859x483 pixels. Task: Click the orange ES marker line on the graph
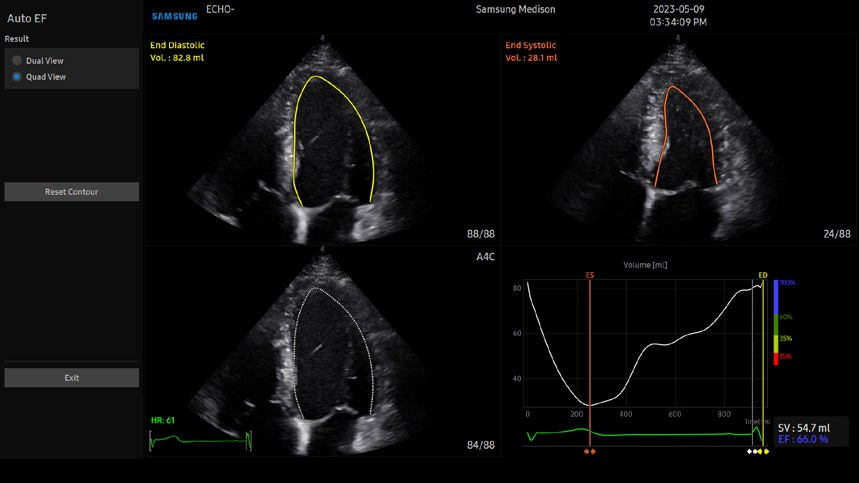(x=589, y=361)
